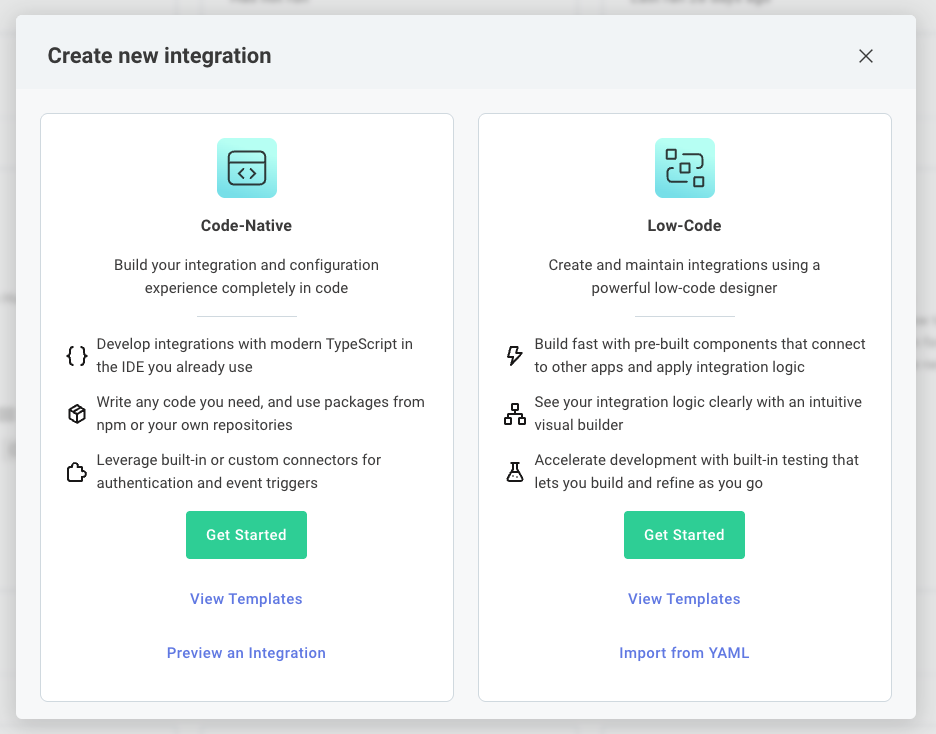Viewport: 936px width, 734px height.
Task: Click the npm package box icon
Action: pos(77,412)
